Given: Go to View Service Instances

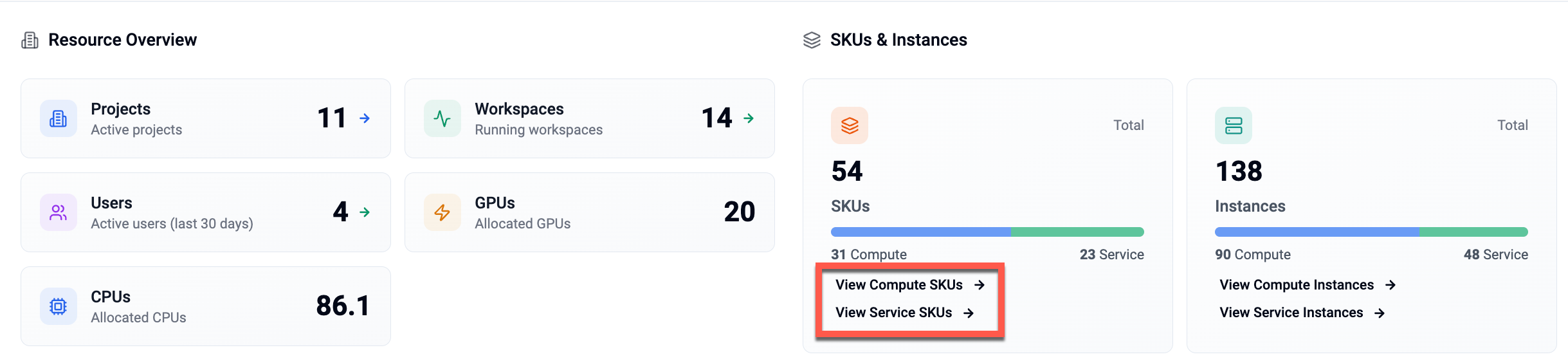Looking at the screenshot, I should pyautogui.click(x=1301, y=313).
